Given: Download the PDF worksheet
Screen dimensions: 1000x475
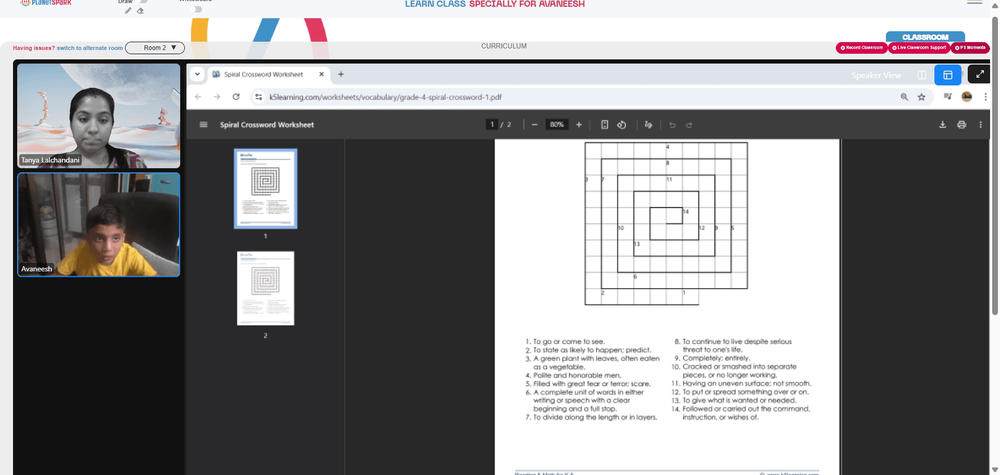Looking at the screenshot, I should point(943,125).
